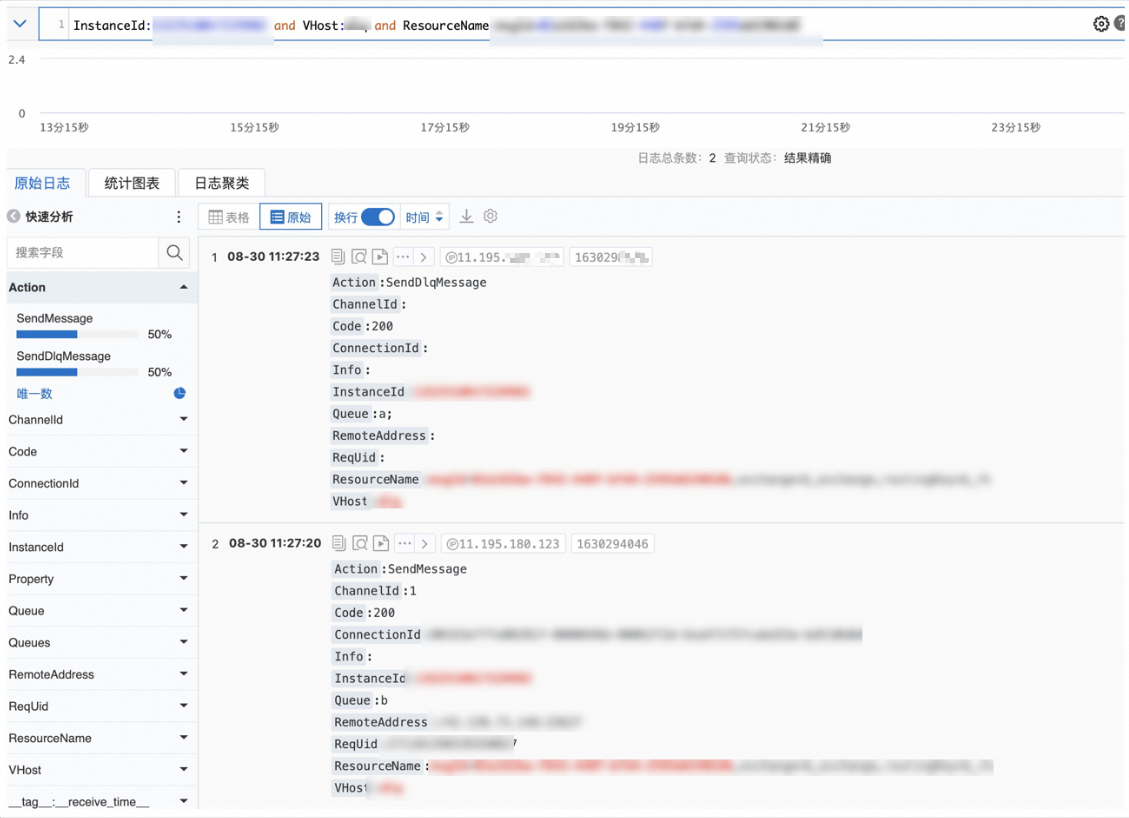1129x818 pixels.
Task: Click Action:SendMessage in log 2
Action: coord(400,569)
